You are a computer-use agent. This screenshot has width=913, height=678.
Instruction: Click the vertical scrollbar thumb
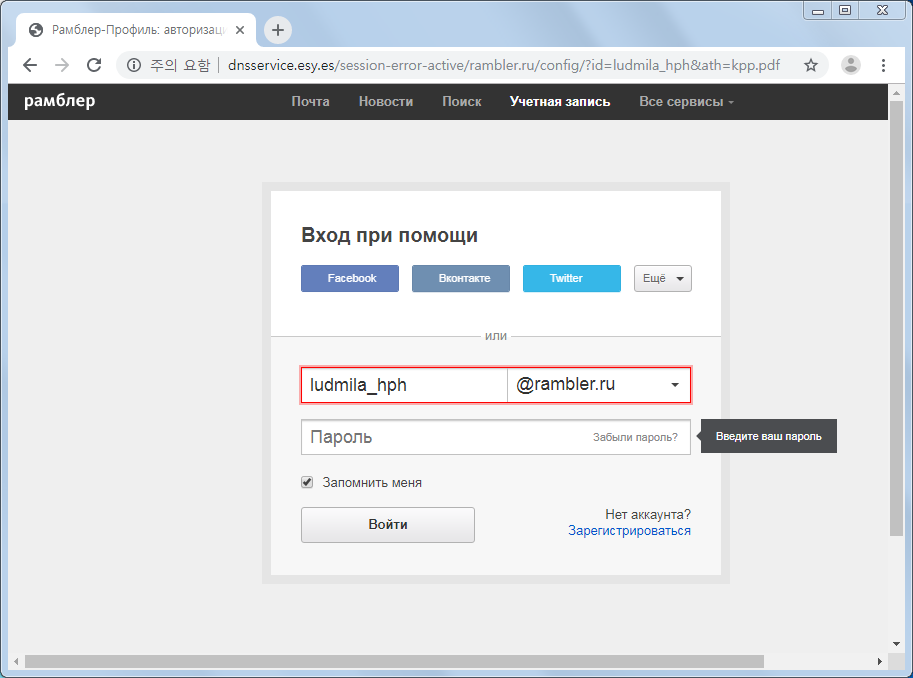pyautogui.click(x=896, y=318)
